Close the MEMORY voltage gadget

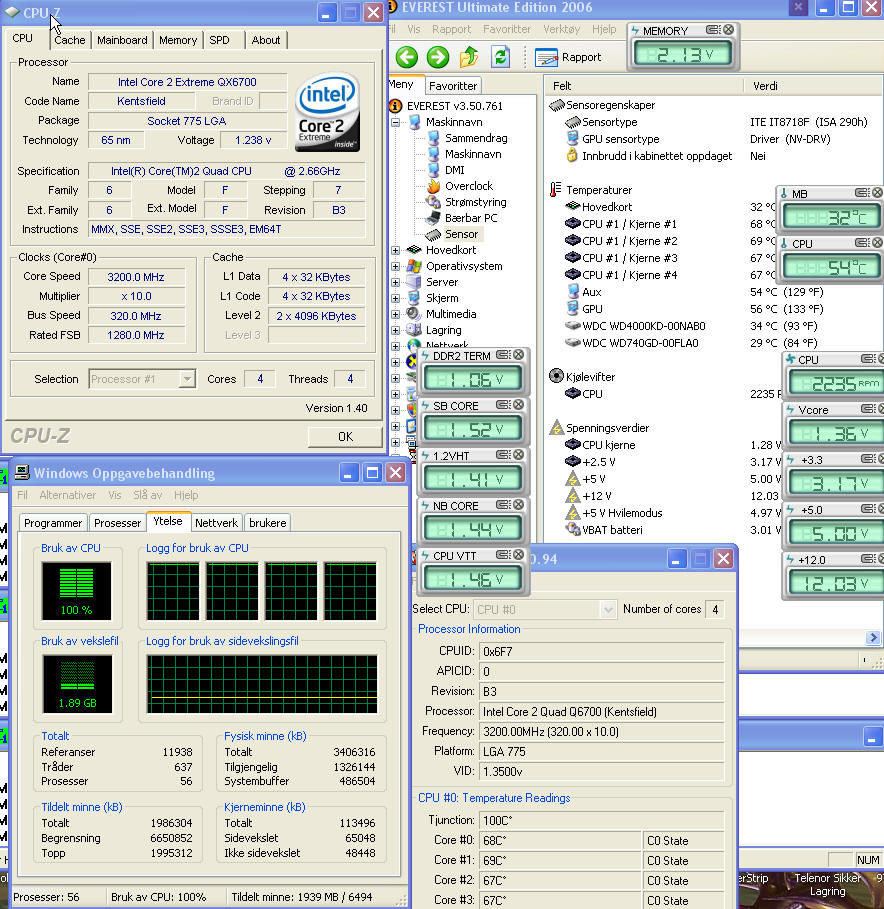[x=729, y=30]
